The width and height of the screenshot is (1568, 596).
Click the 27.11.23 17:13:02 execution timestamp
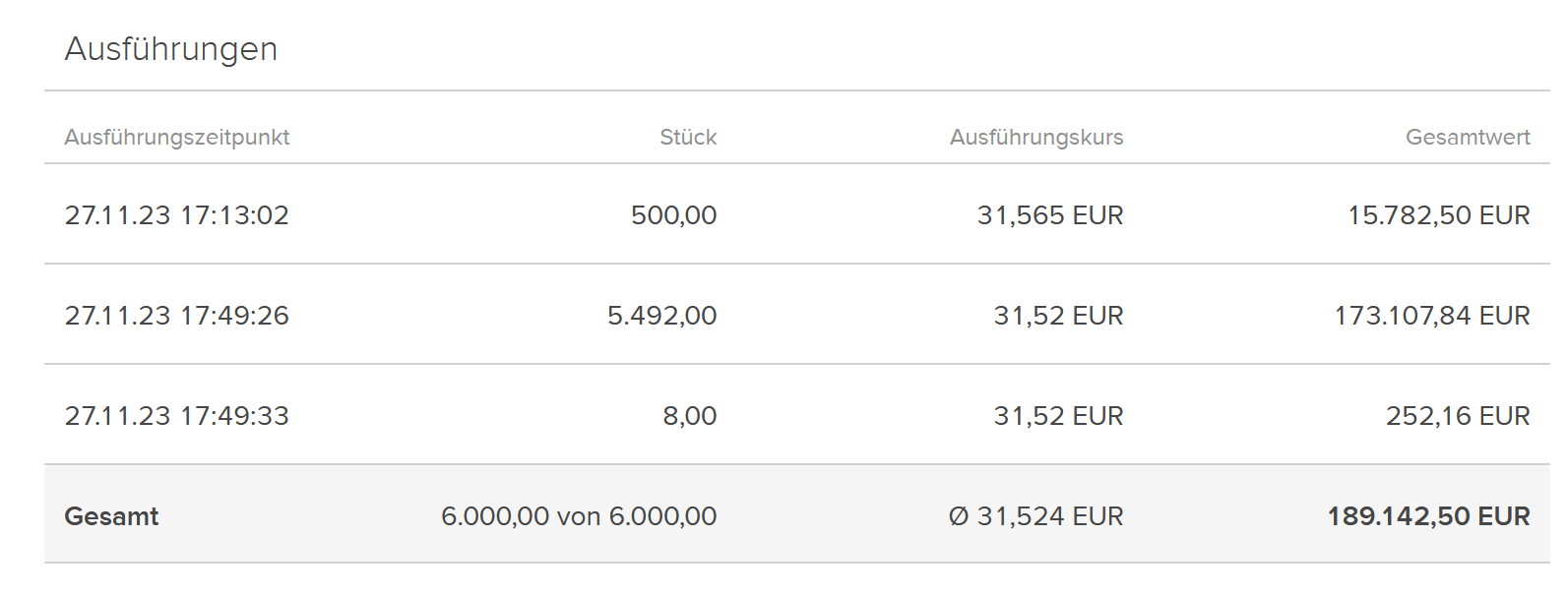tap(177, 215)
